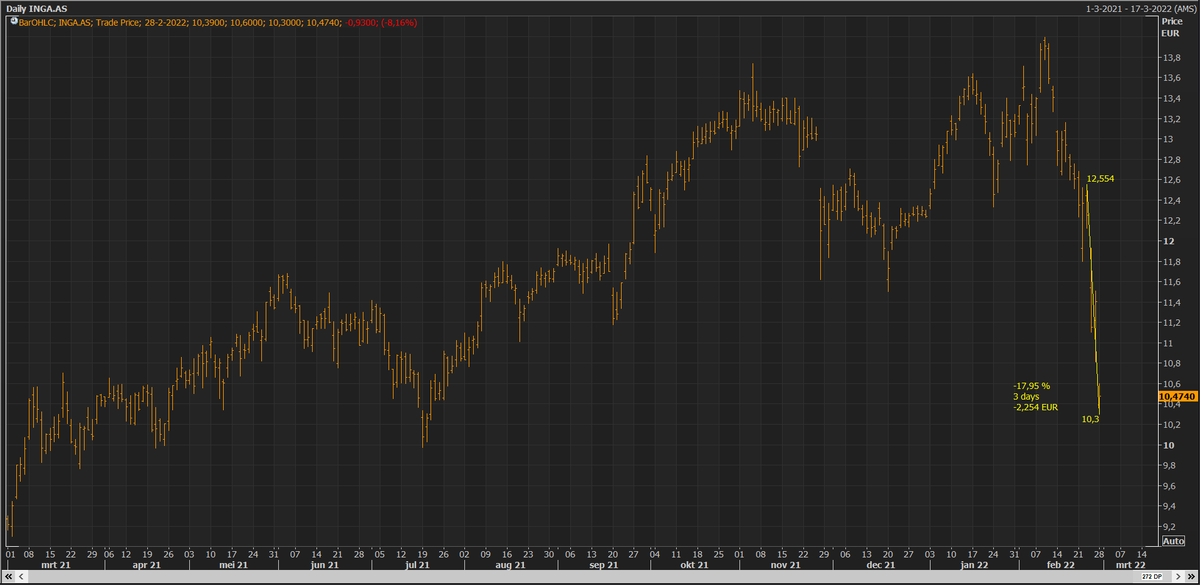Select the 10,3 annotation end label

[x=1090, y=419]
